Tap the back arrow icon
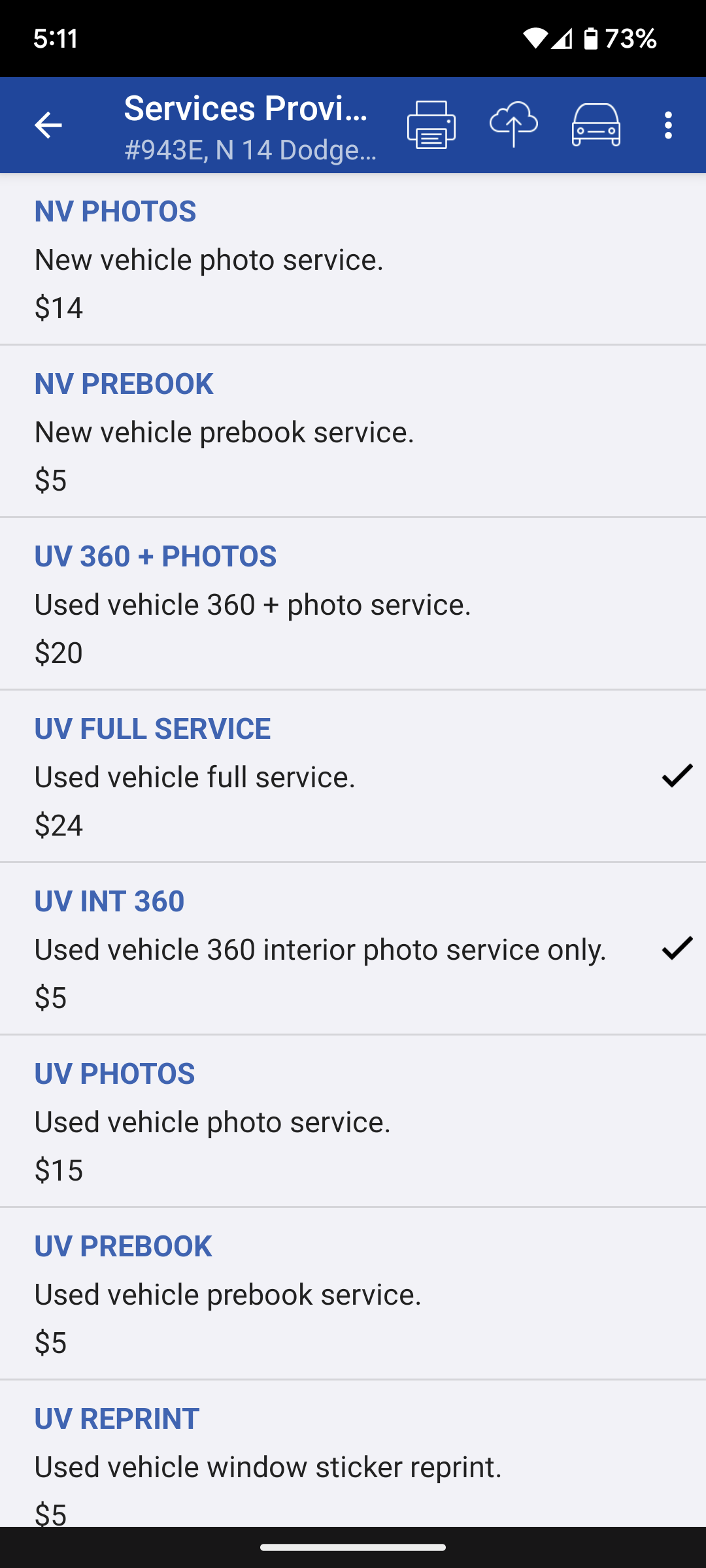 48,125
